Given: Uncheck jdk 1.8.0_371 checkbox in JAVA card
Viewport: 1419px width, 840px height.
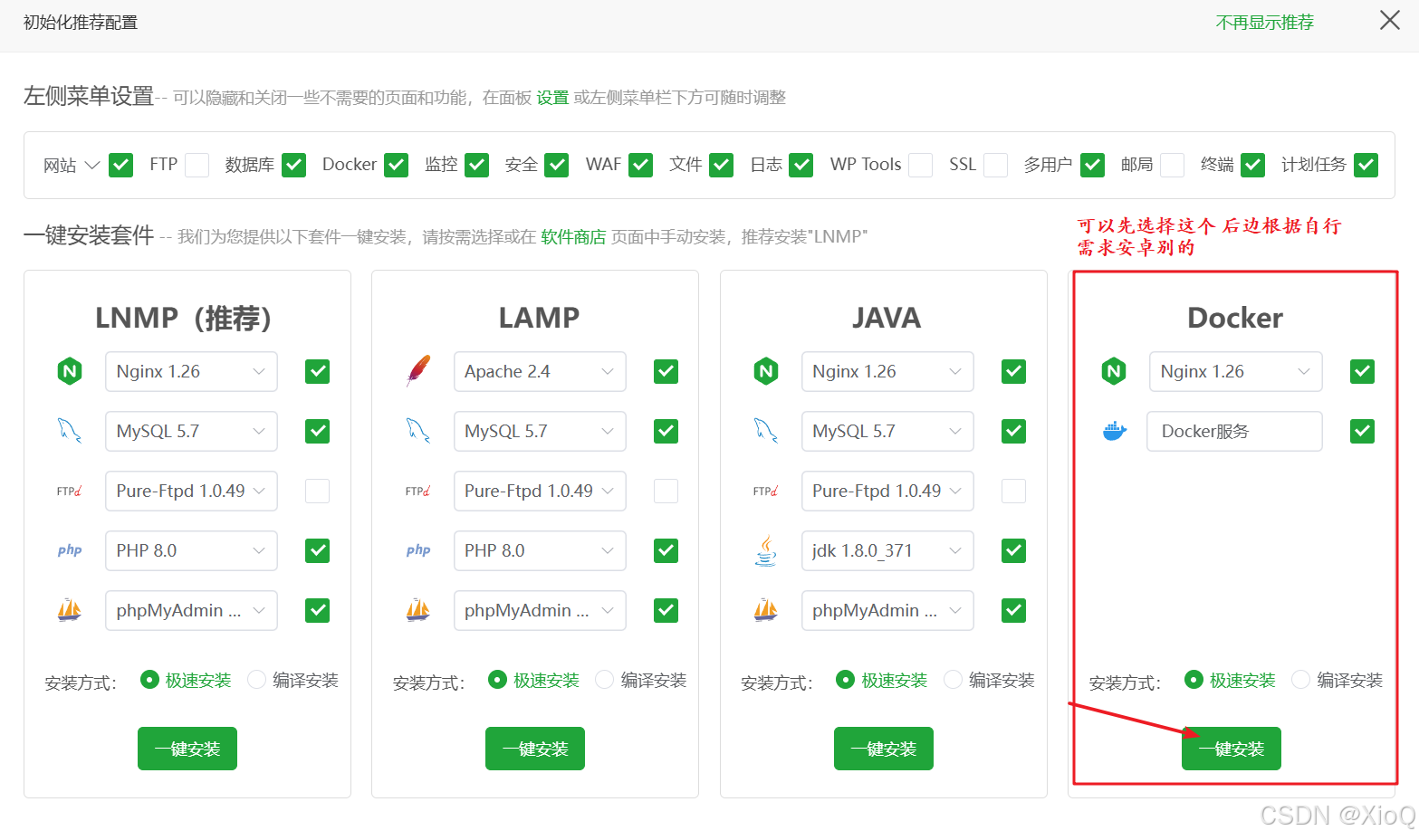Looking at the screenshot, I should pyautogui.click(x=1014, y=550).
